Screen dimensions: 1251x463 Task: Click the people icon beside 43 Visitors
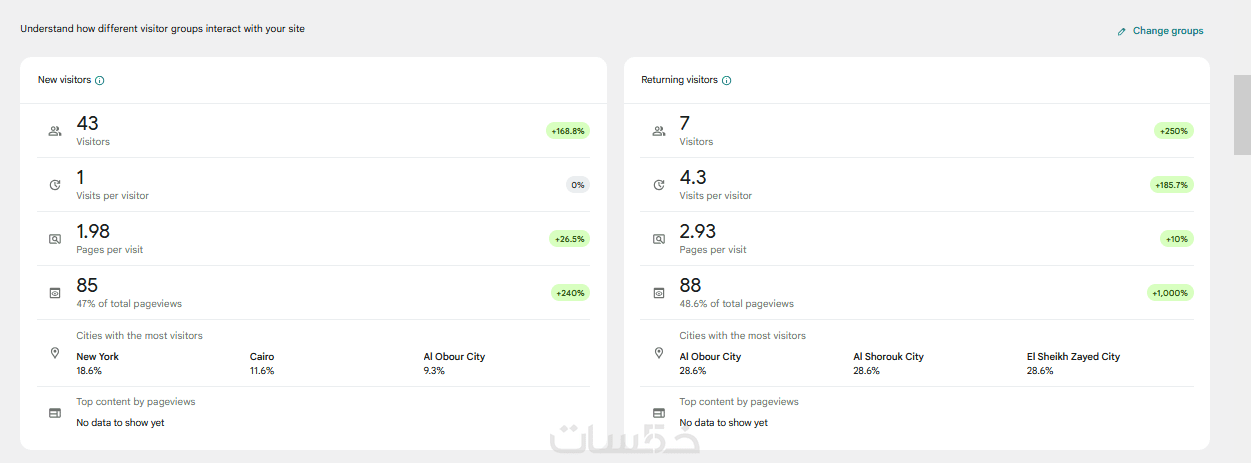coord(55,131)
